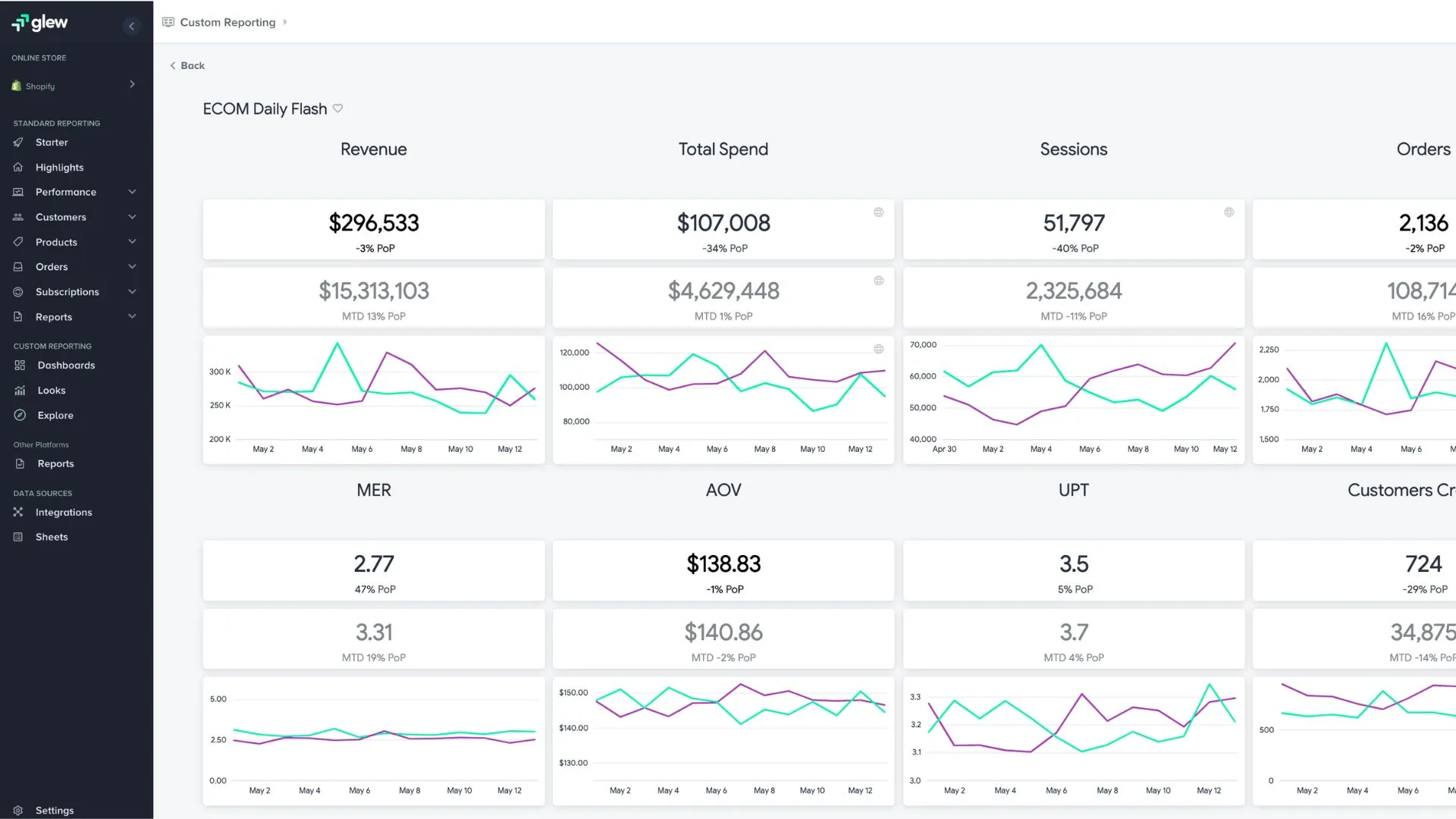Open the Looks menu item
Screen dimensions: 1456x819
52,391
